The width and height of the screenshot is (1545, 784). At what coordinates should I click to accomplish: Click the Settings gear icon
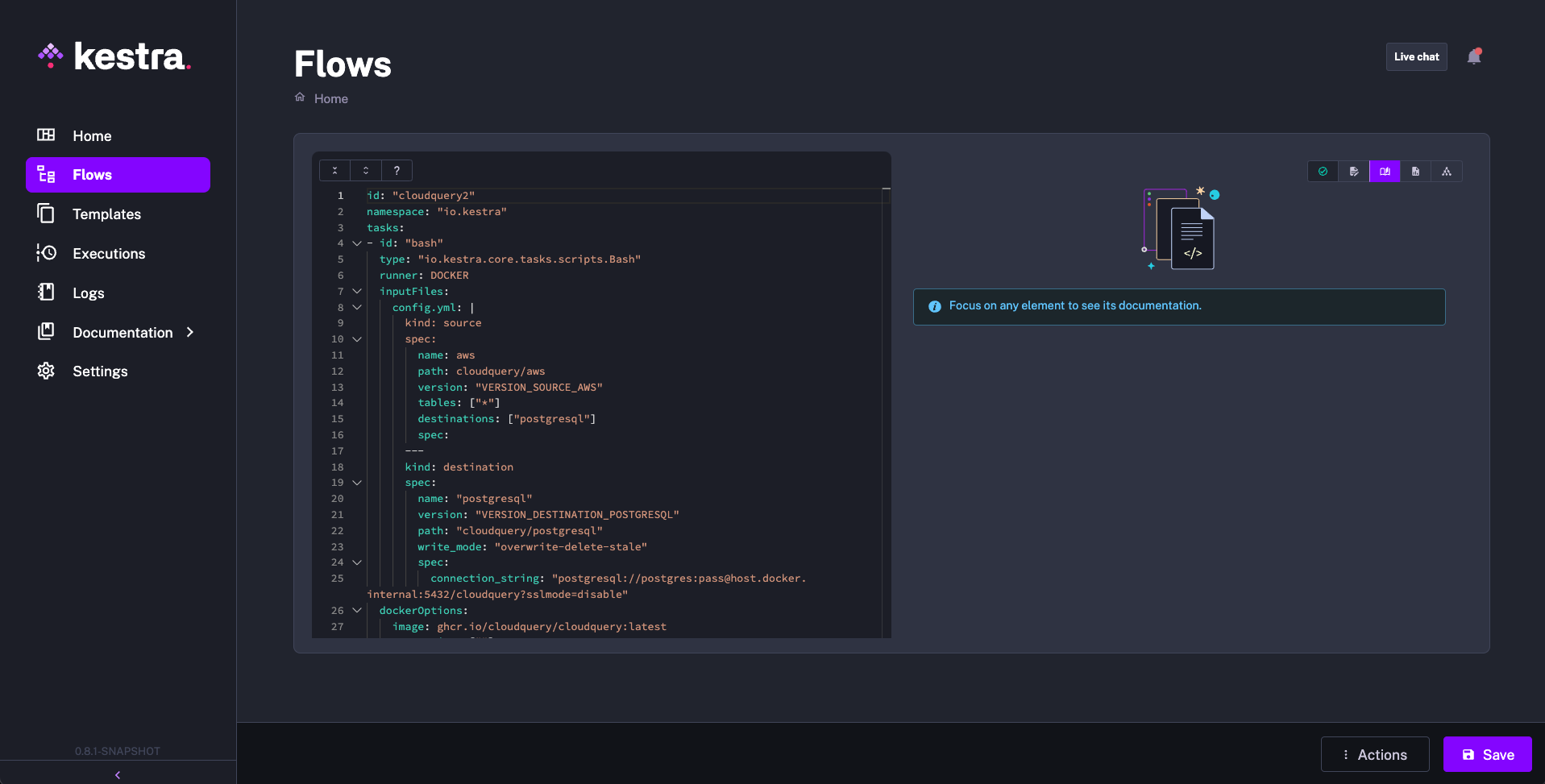pyautogui.click(x=46, y=371)
